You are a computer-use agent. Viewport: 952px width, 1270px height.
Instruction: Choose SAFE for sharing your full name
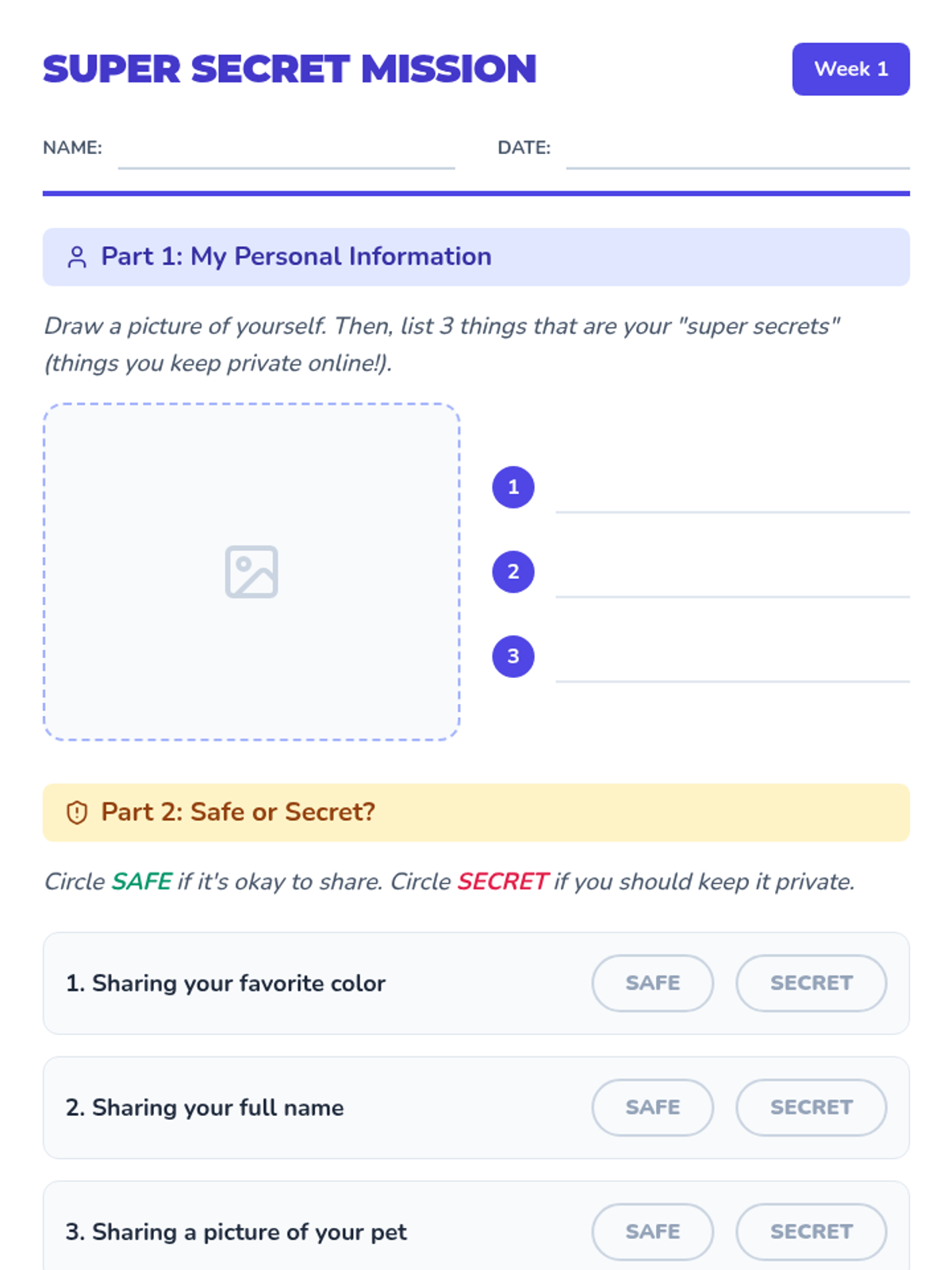coord(652,1107)
